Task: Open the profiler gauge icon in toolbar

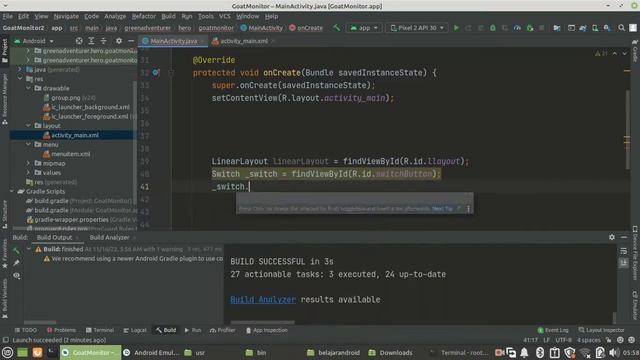Action: pos(517,28)
